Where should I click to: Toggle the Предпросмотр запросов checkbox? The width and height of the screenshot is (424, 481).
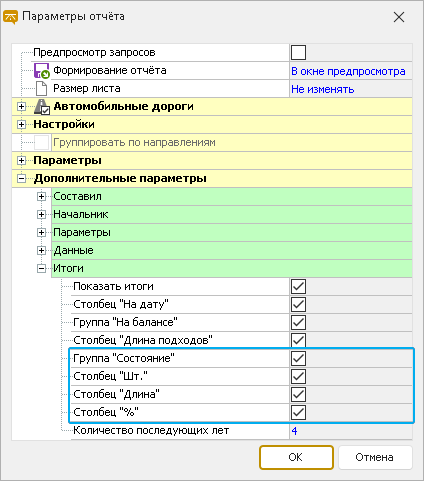coord(298,52)
